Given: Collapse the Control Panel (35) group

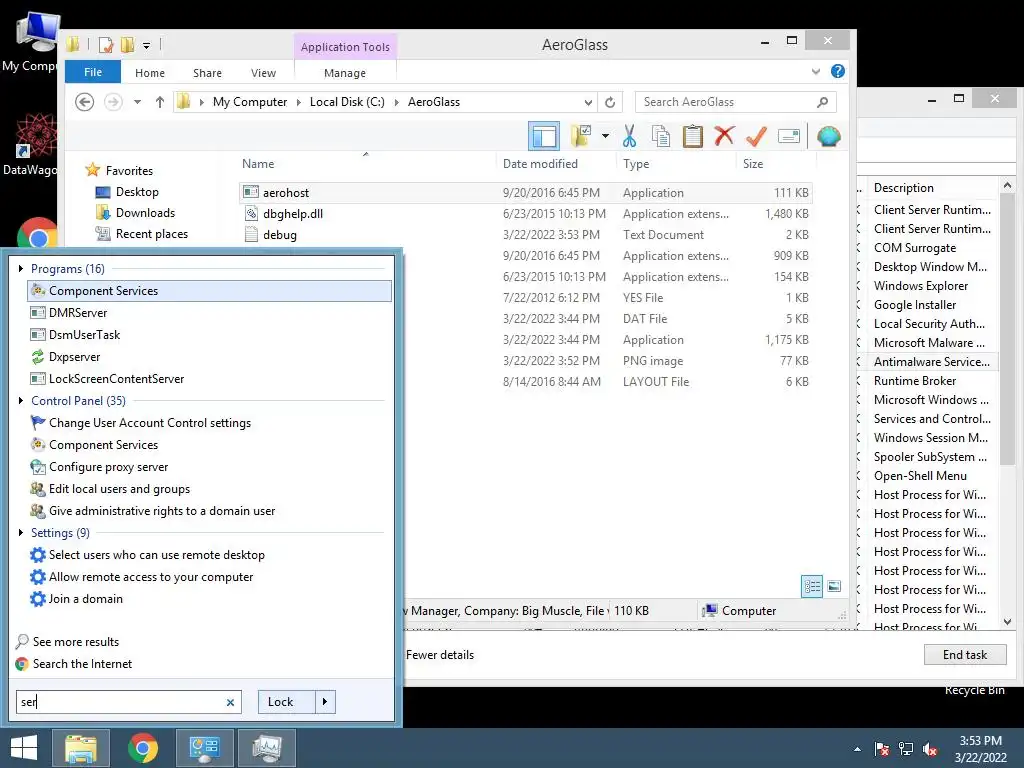Looking at the screenshot, I should pos(21,400).
